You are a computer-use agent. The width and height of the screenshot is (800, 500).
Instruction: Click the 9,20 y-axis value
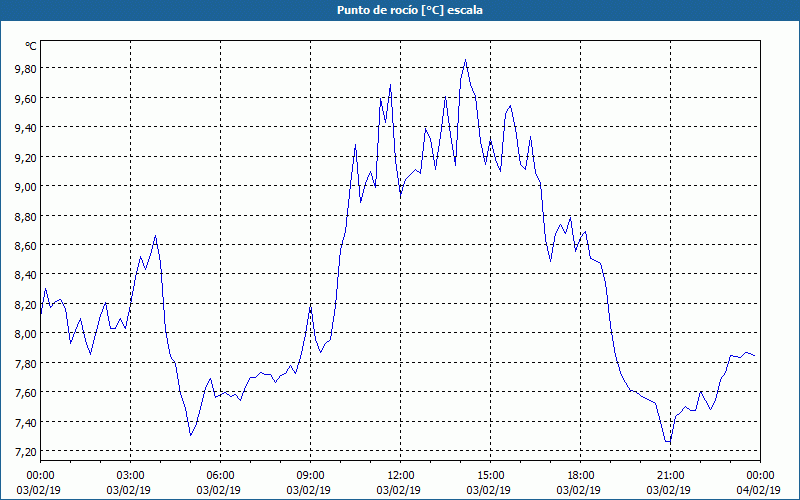pyautogui.click(x=26, y=157)
